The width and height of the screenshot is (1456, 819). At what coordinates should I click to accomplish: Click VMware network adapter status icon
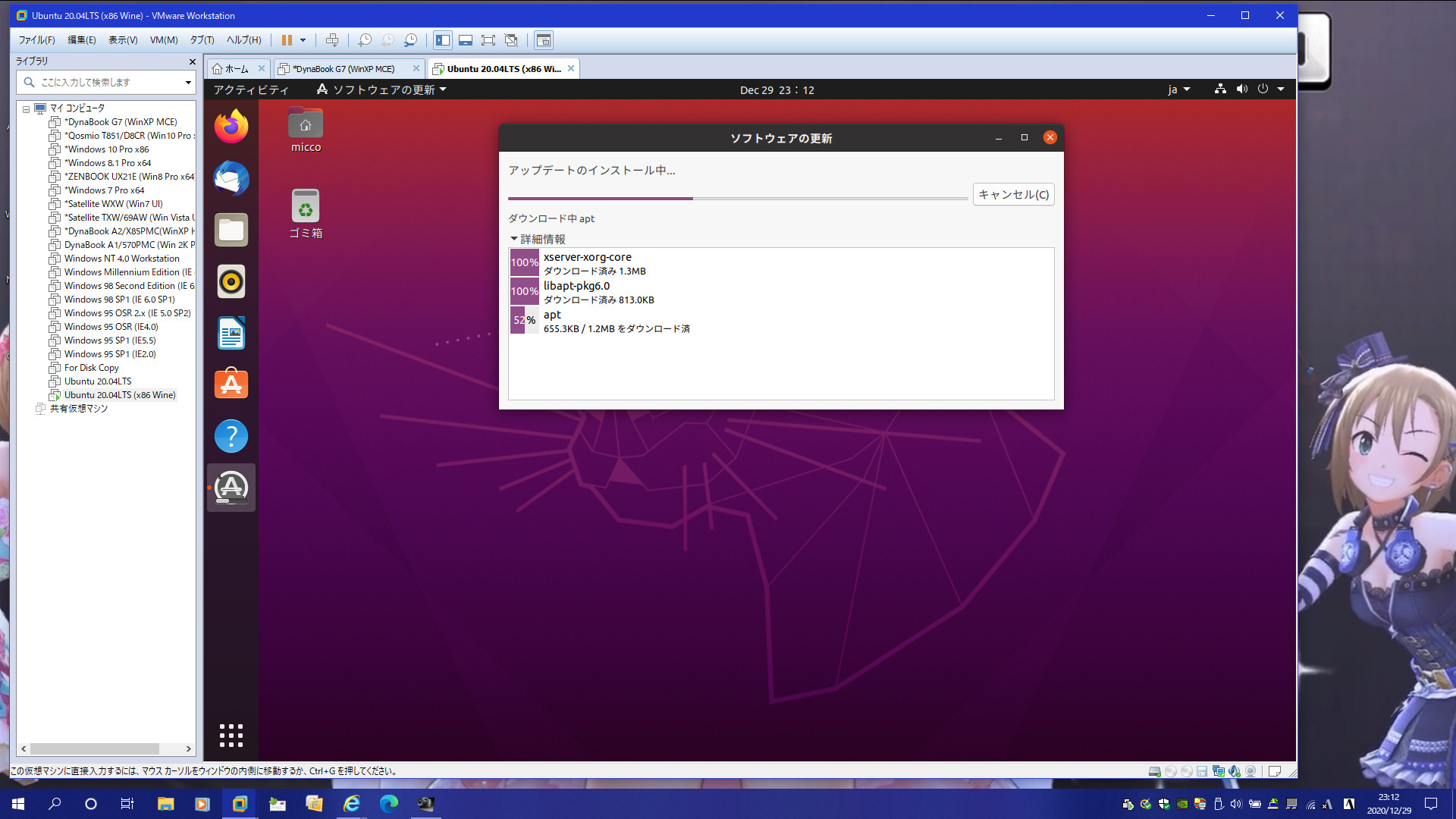(x=1219, y=771)
